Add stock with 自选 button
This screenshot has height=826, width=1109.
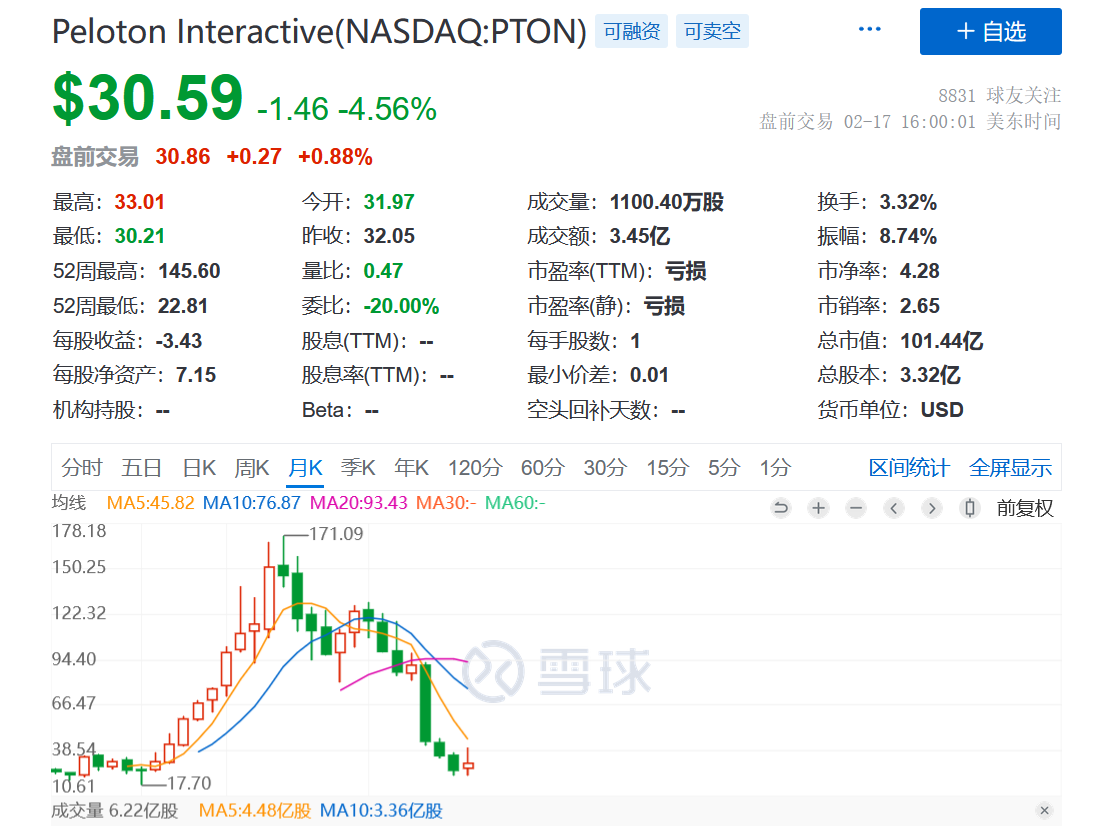(990, 31)
